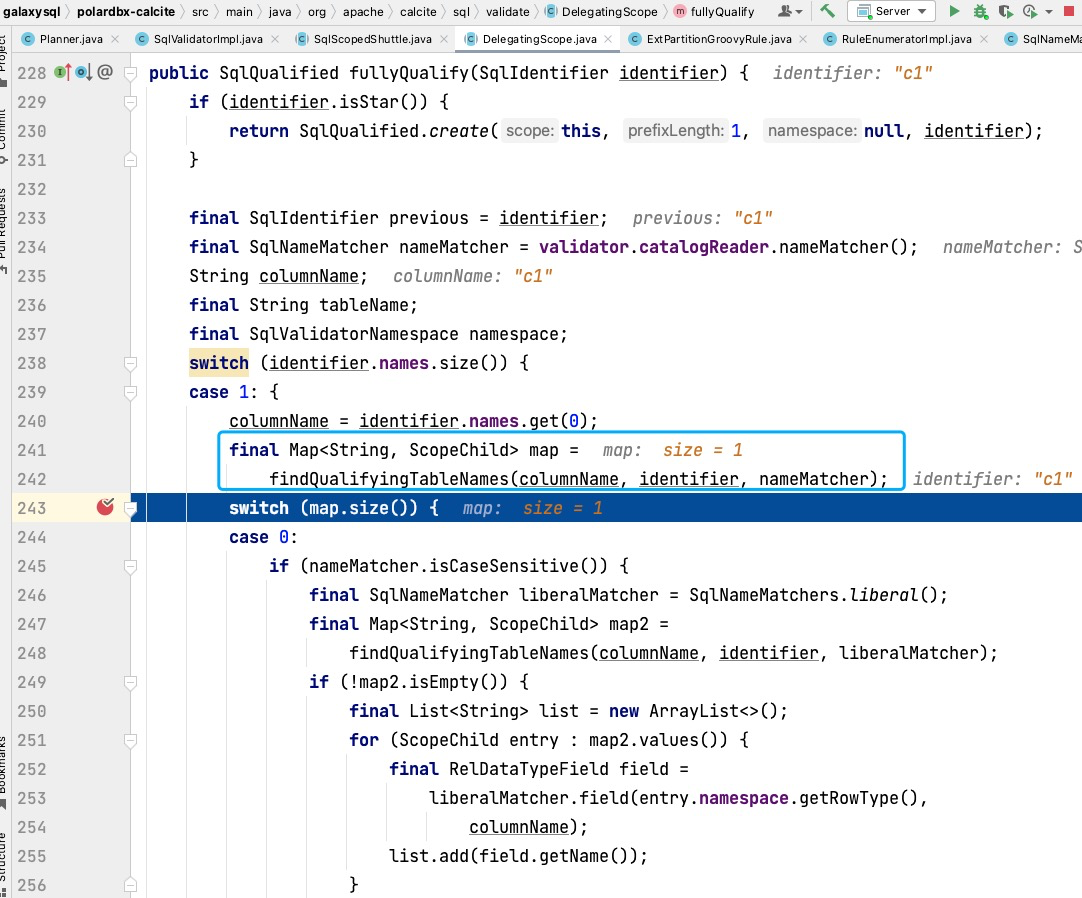This screenshot has height=898, width=1082.
Task: Click the highlighted 'switch' keyword on line 238
Action: pyautogui.click(x=219, y=363)
